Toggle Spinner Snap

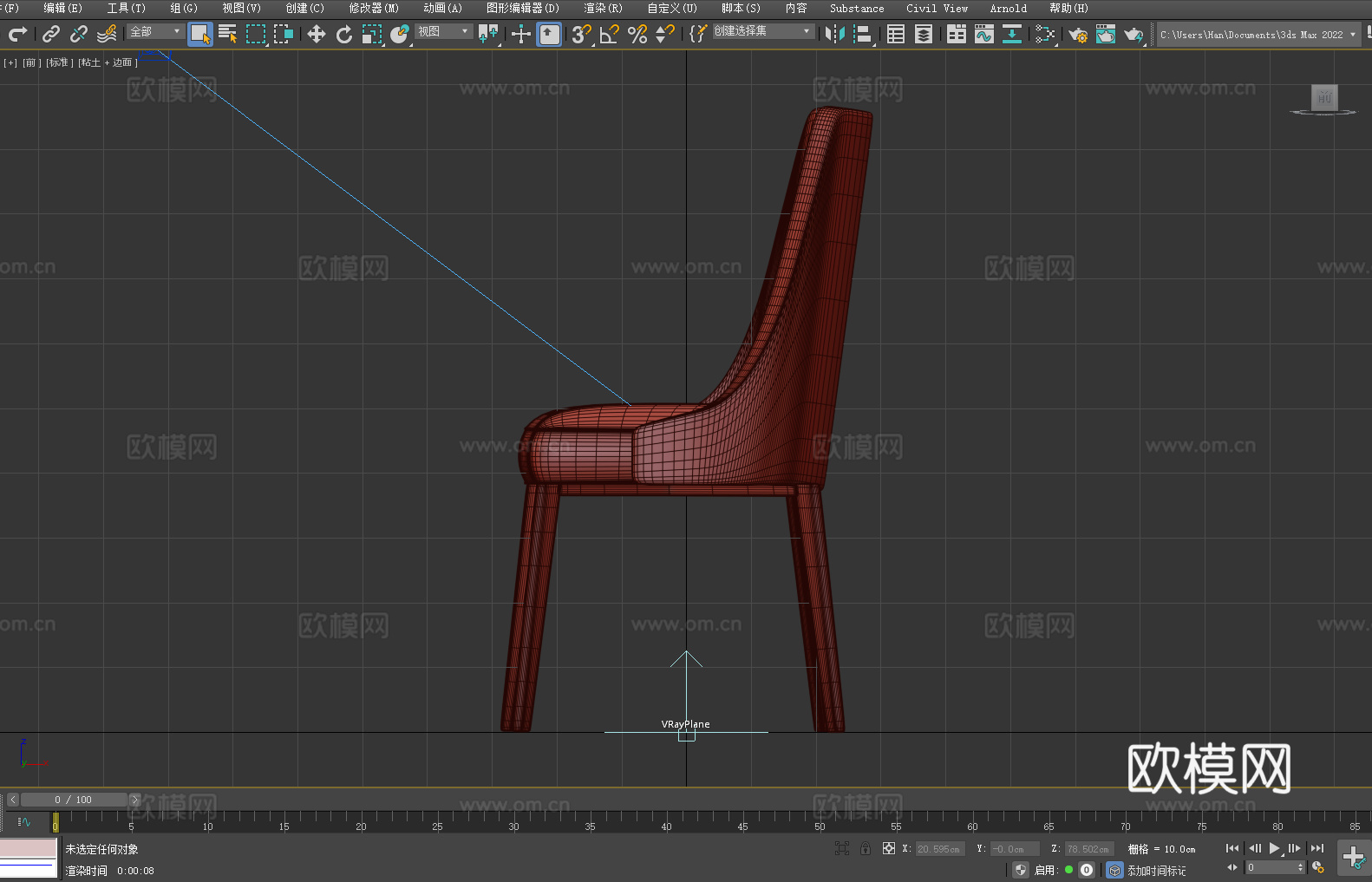665,34
